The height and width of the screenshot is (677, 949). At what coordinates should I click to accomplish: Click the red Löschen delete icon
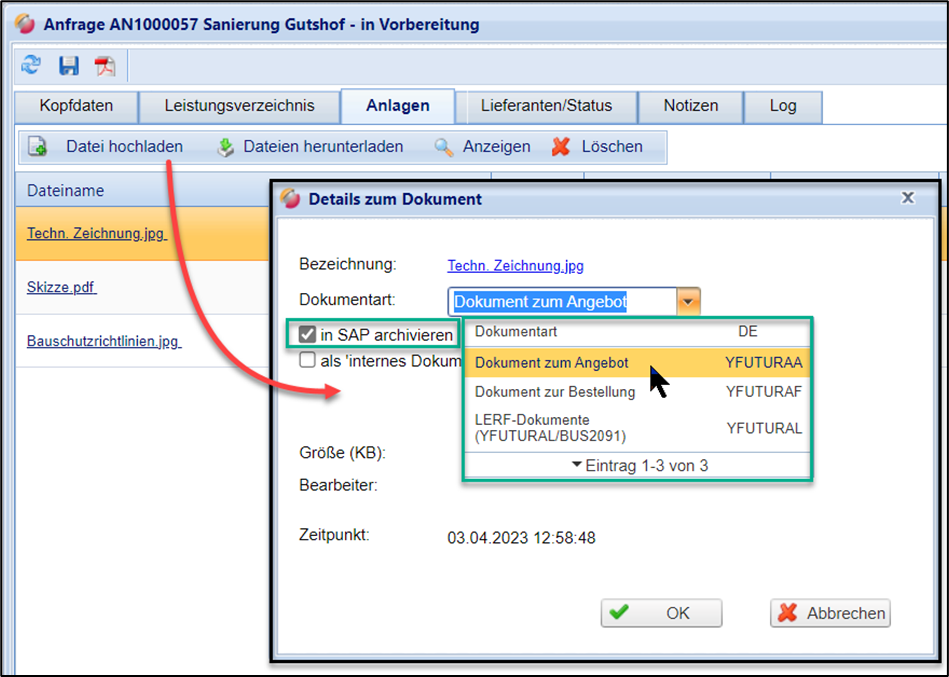point(563,147)
